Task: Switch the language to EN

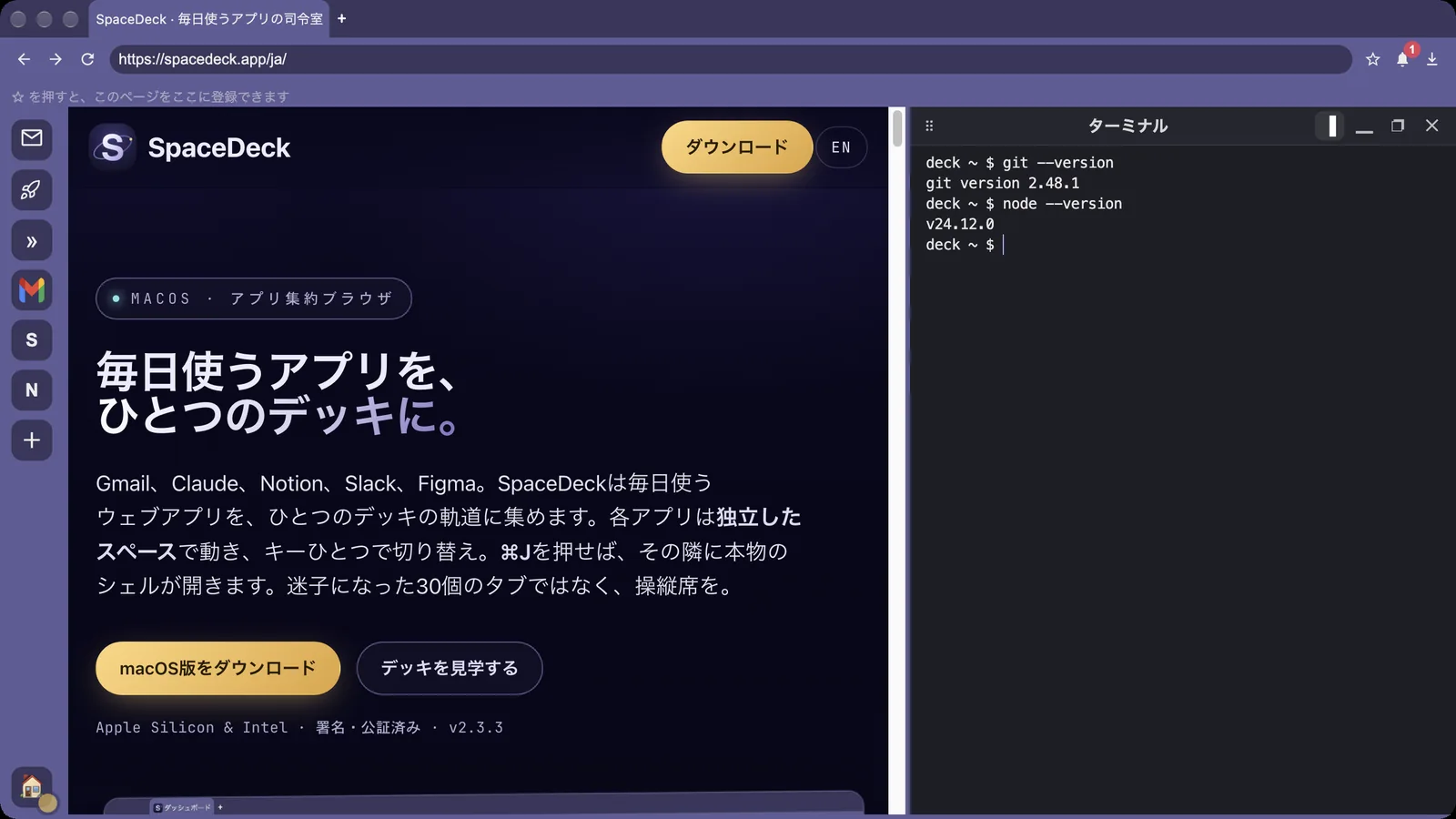Action: coord(841,147)
